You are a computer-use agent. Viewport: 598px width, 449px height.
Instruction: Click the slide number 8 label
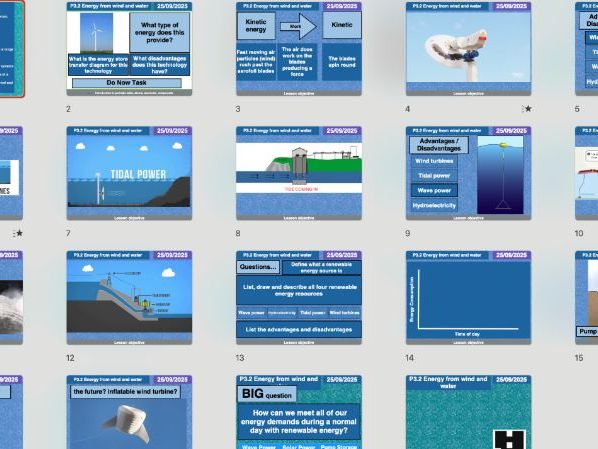coord(238,233)
